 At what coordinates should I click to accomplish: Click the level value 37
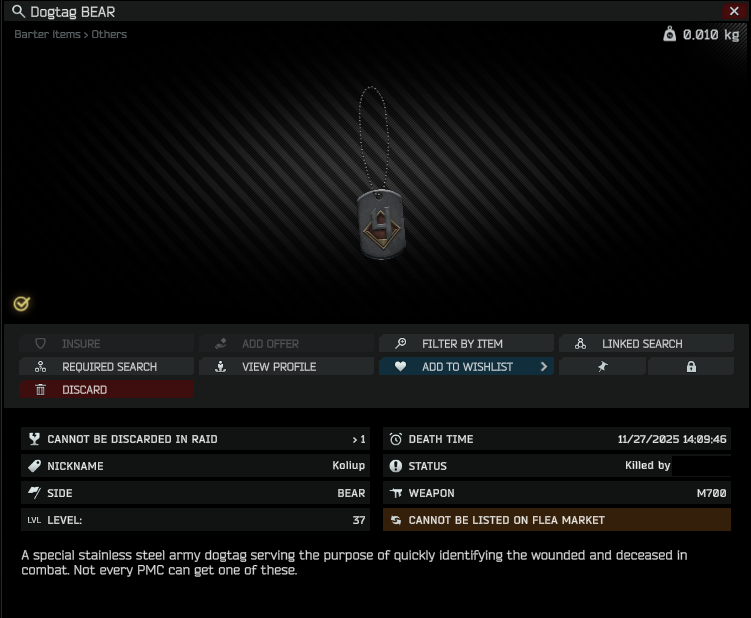(359, 520)
